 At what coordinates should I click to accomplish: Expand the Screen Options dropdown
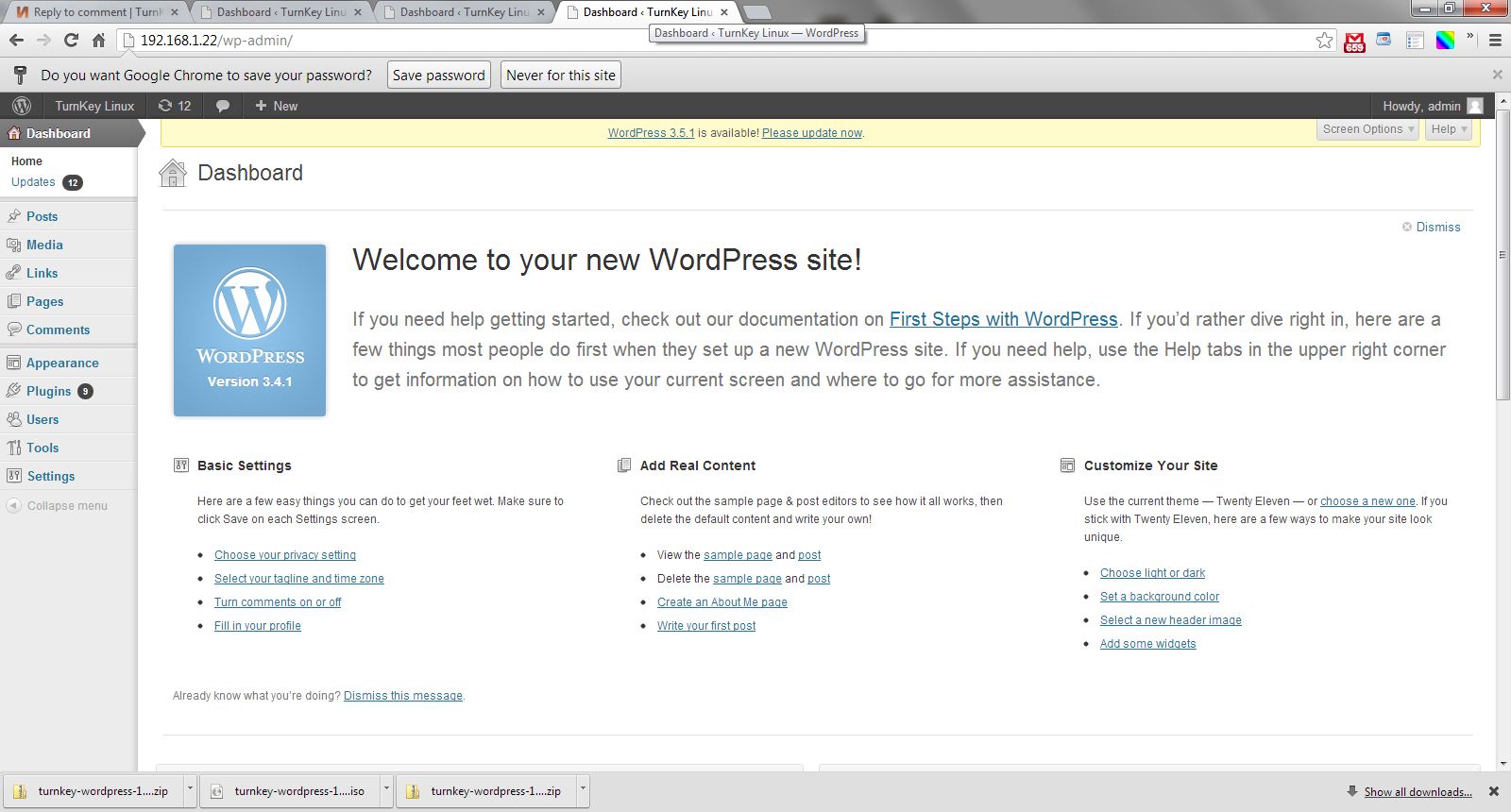point(1367,129)
